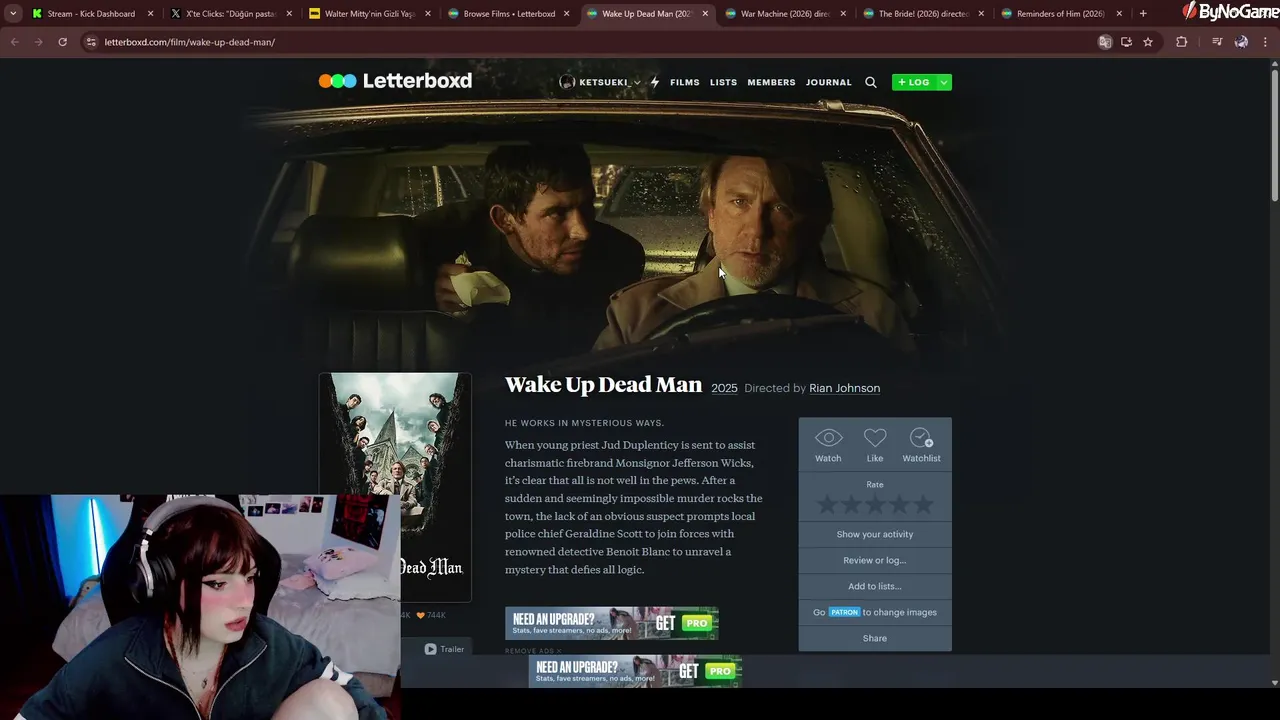Expand the LOG button dropdown arrow

click(x=943, y=82)
